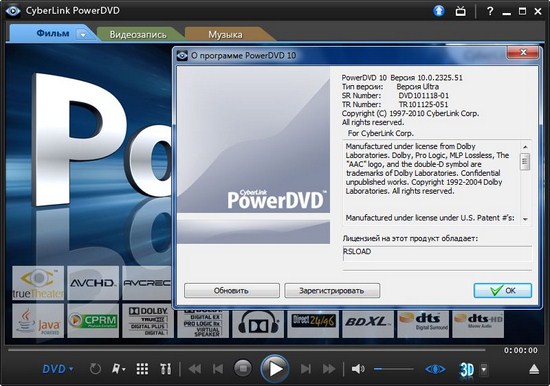Open the TV mode icon in title bar

(461, 11)
